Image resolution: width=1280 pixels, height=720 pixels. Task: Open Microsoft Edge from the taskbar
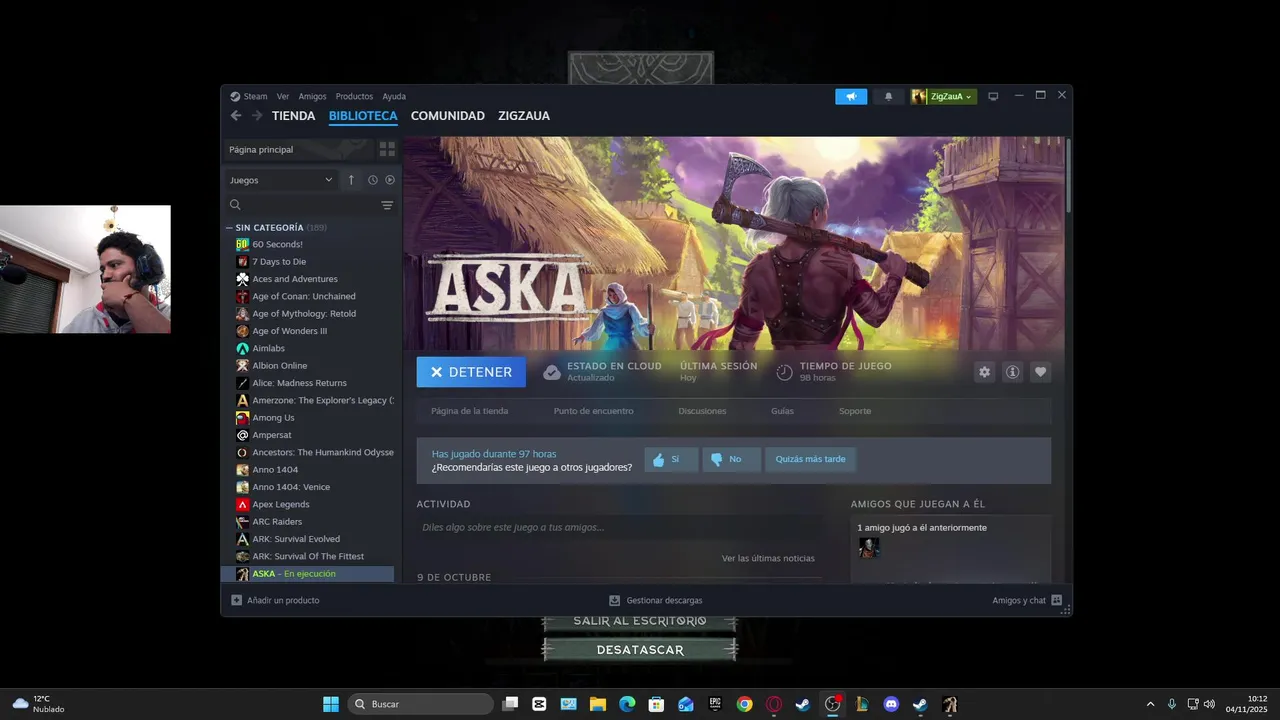click(x=627, y=704)
